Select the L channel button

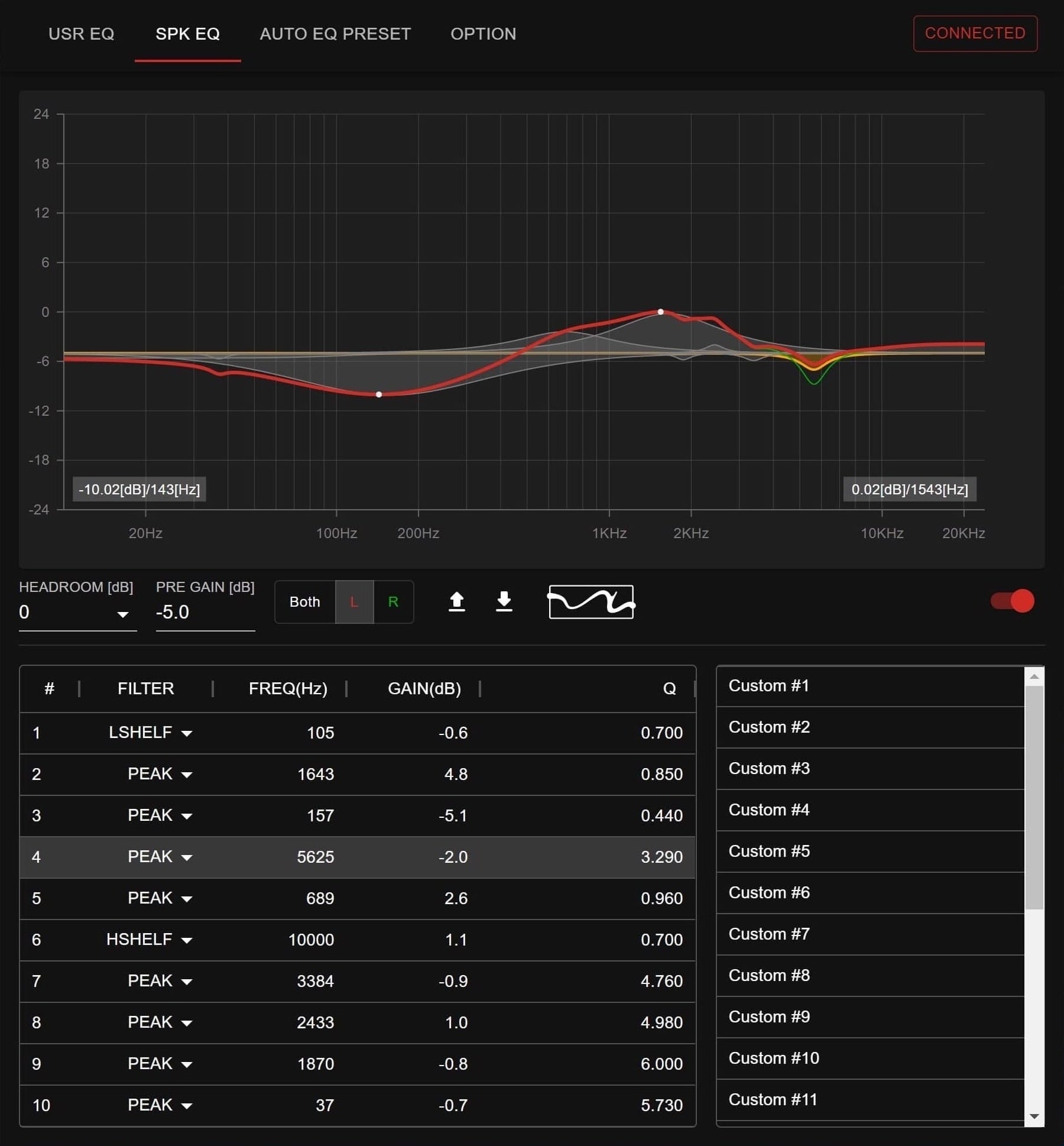354,602
